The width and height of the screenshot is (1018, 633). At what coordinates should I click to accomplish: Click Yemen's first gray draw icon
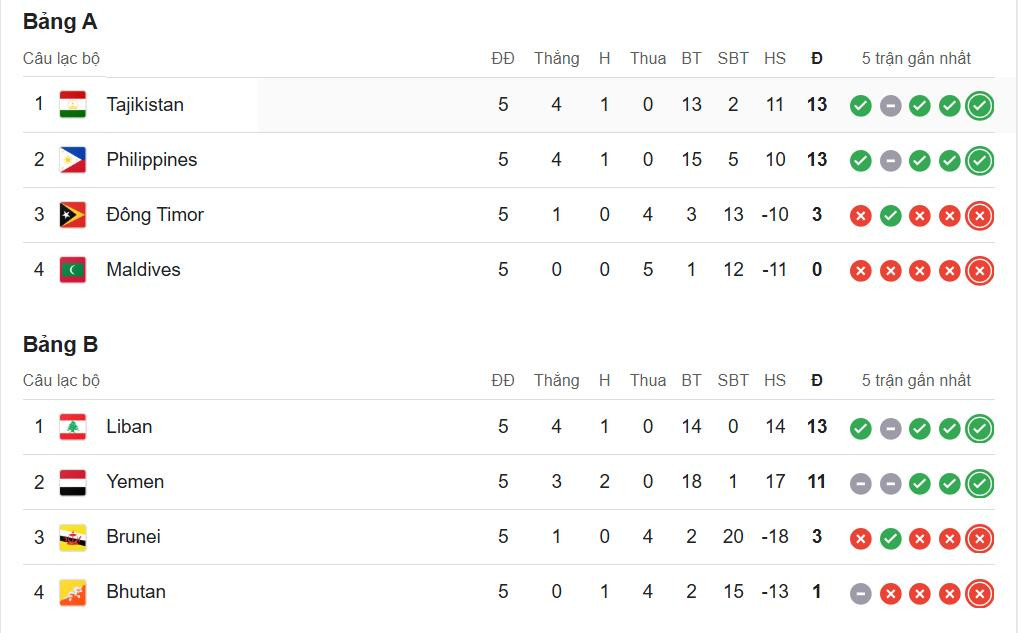860,484
